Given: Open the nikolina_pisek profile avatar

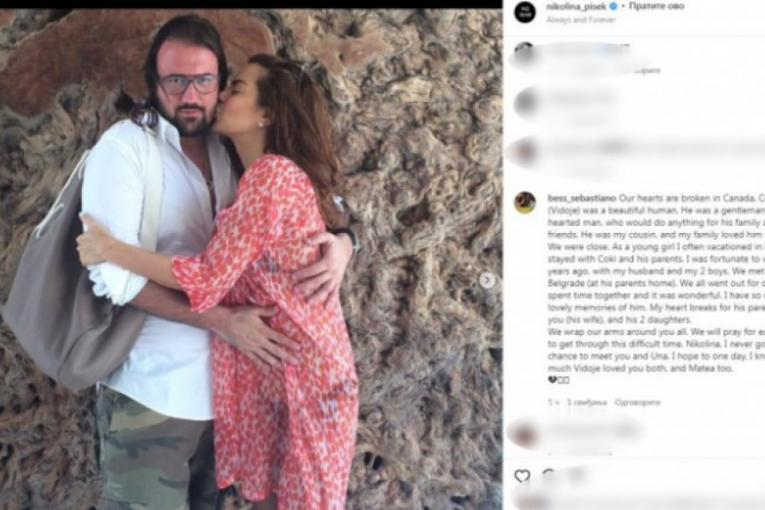Looking at the screenshot, I should [525, 11].
